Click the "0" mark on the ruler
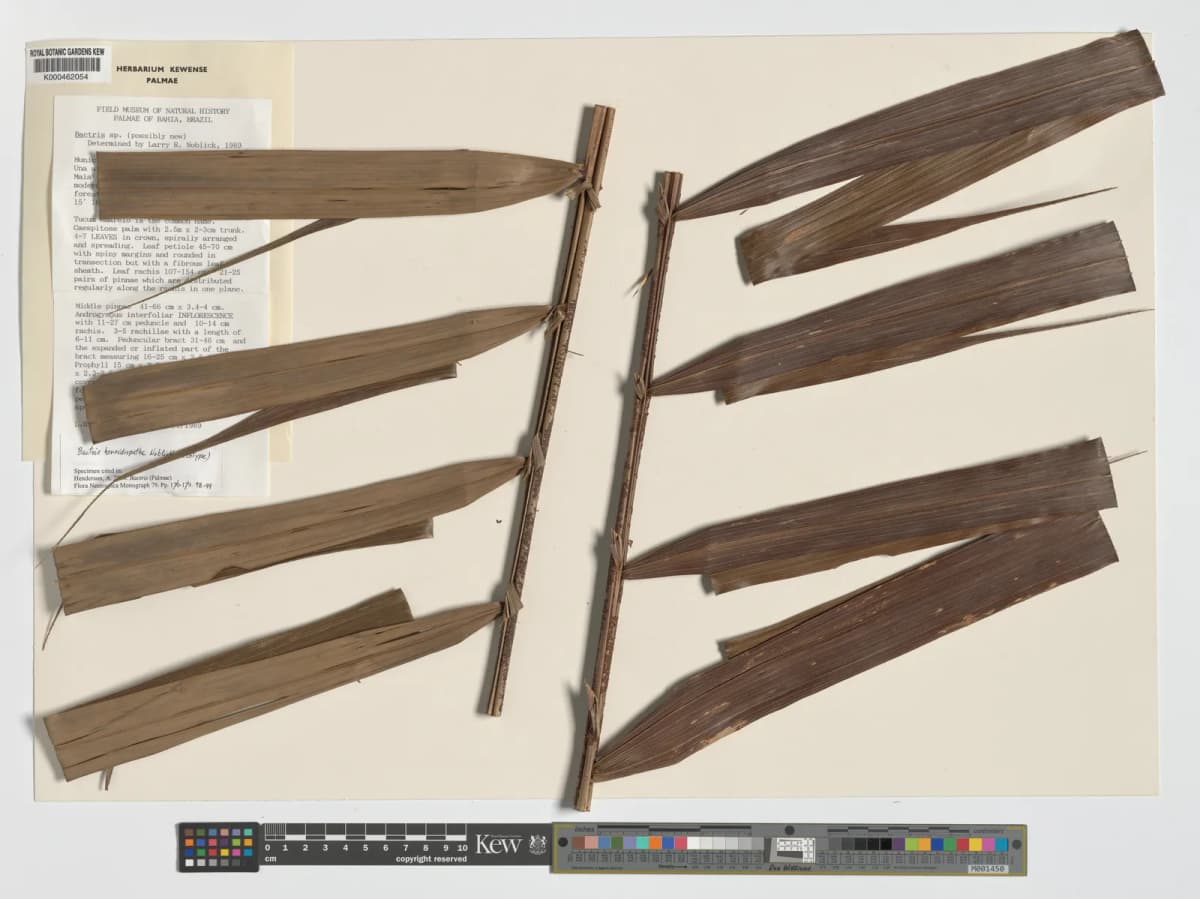The height and width of the screenshot is (899, 1200). click(x=267, y=848)
